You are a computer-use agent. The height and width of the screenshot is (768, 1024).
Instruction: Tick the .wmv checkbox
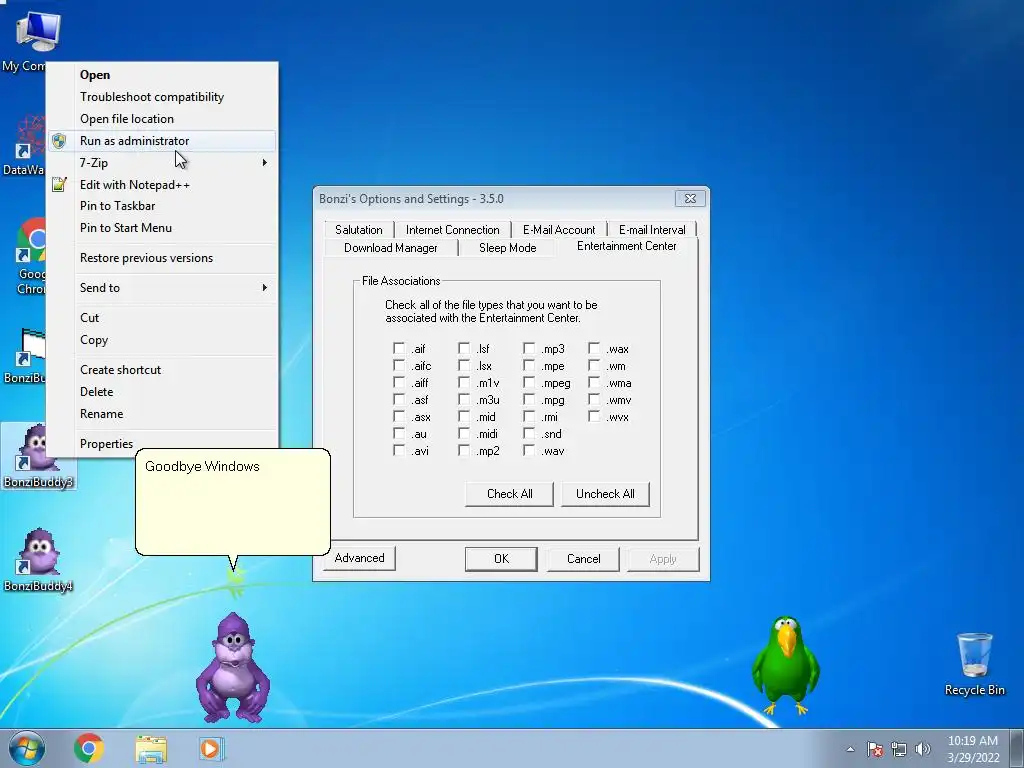(x=594, y=399)
